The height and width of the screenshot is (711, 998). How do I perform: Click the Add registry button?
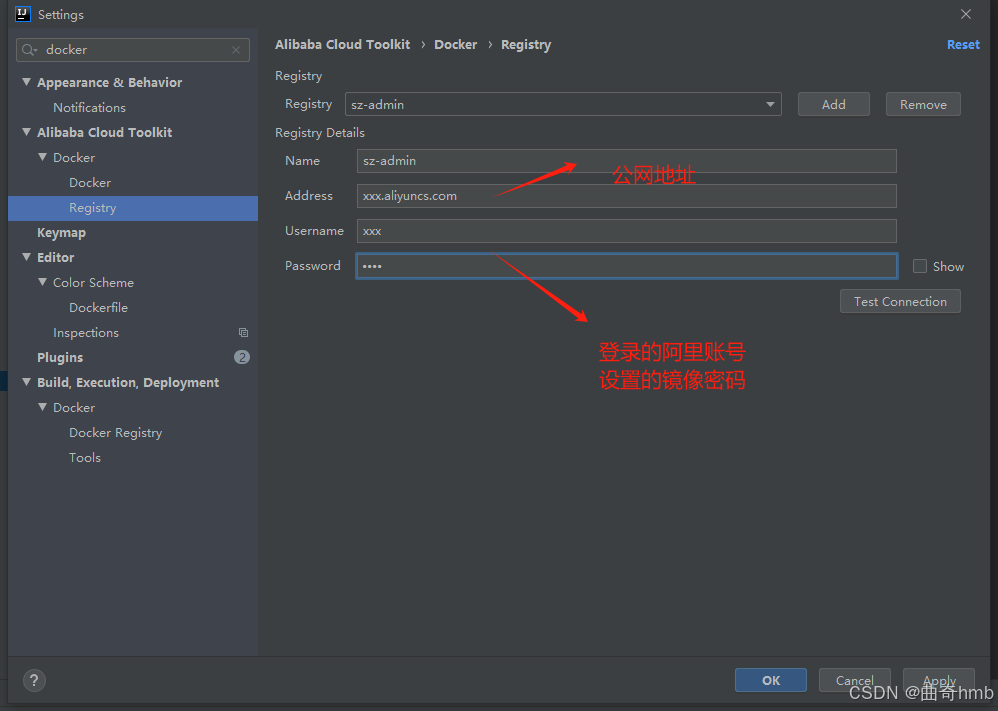(834, 104)
